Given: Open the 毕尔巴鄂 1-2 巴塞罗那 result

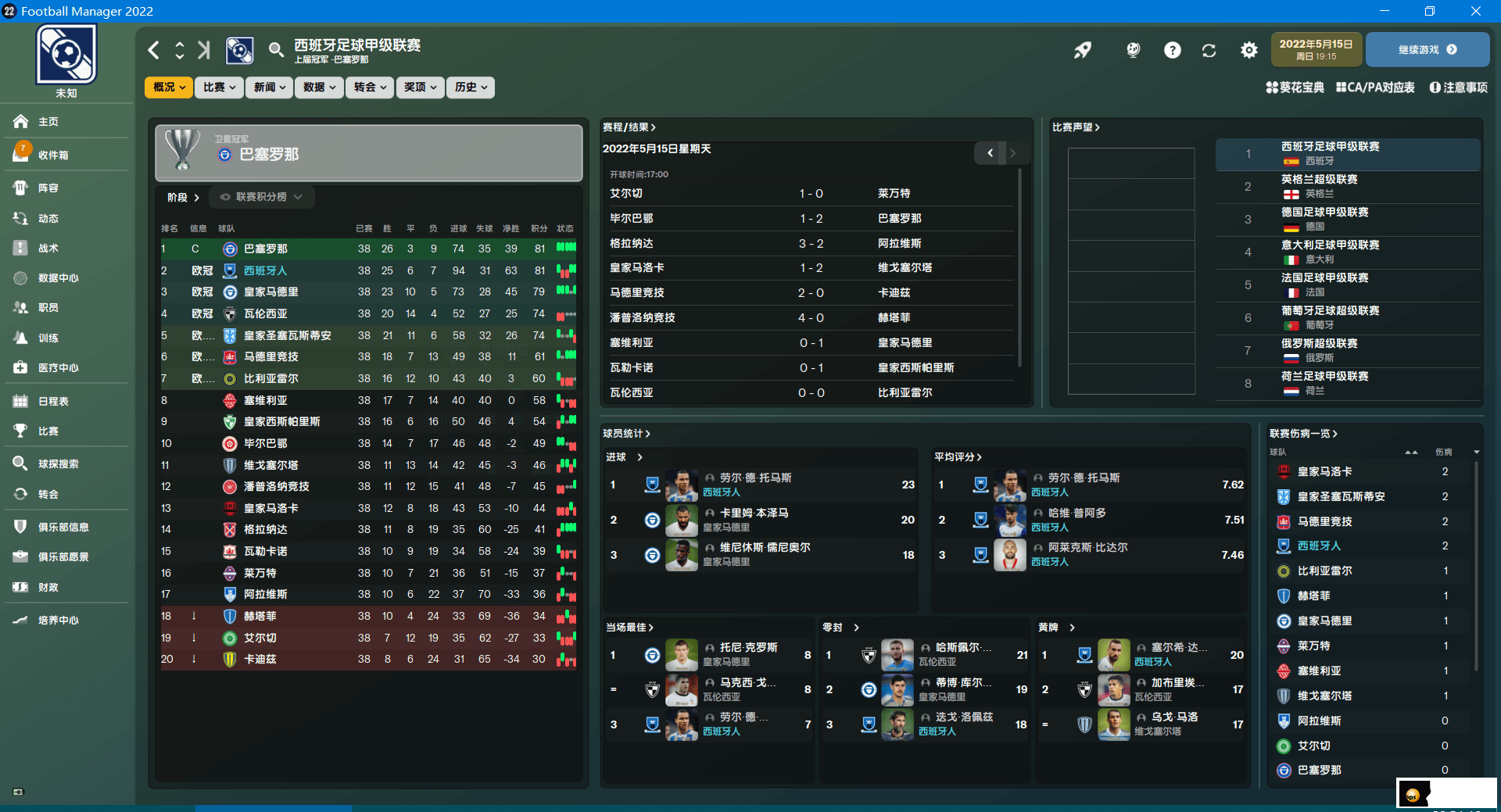Looking at the screenshot, I should 810,218.
